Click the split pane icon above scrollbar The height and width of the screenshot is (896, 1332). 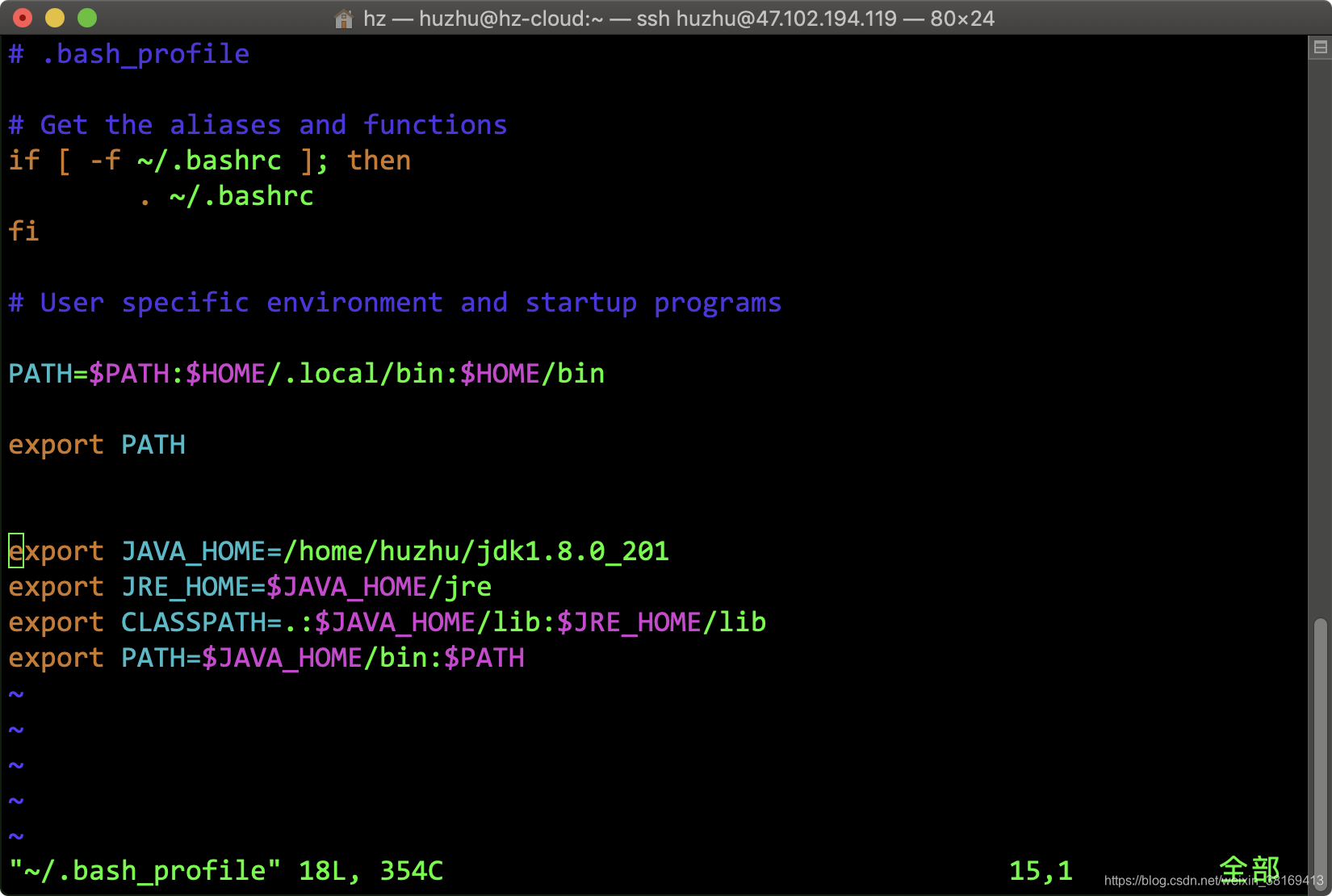pos(1320,48)
